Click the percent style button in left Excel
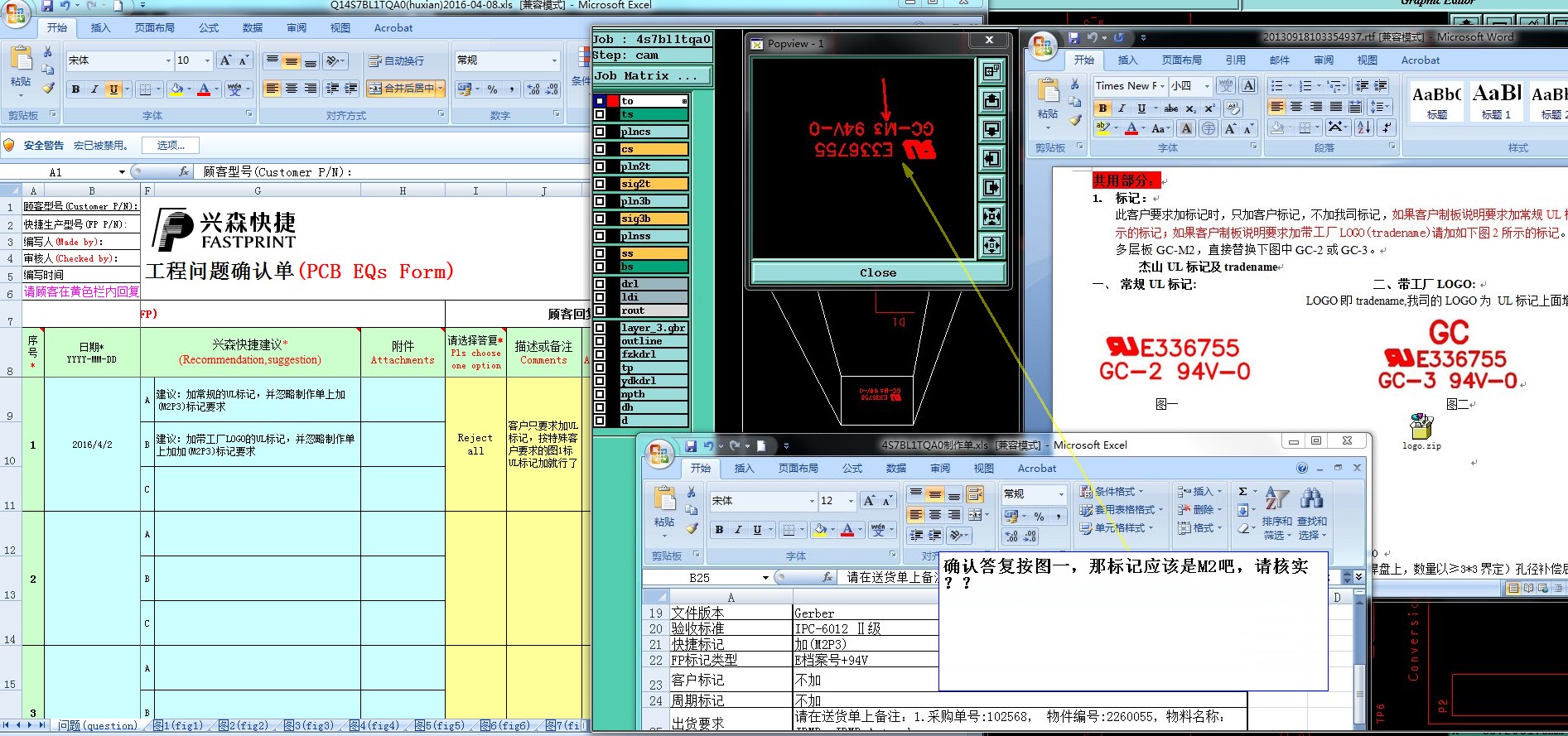1568x736 pixels. tap(492, 89)
